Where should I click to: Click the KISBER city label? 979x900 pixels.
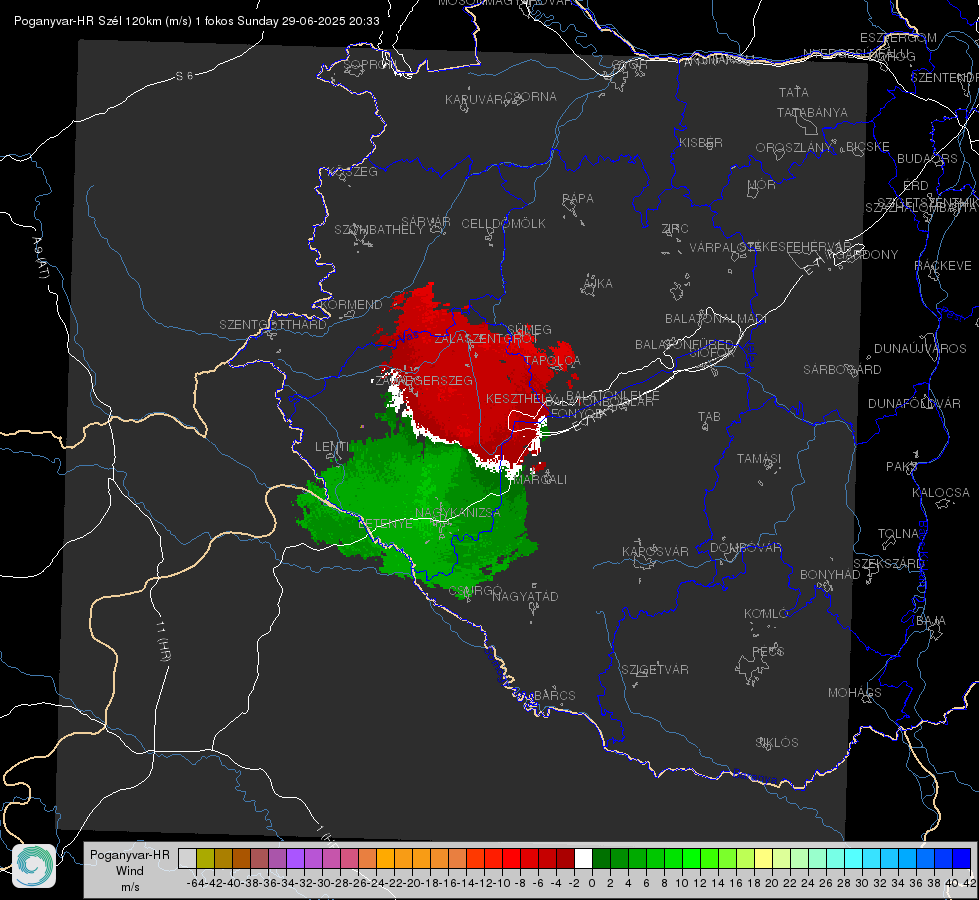pos(701,142)
